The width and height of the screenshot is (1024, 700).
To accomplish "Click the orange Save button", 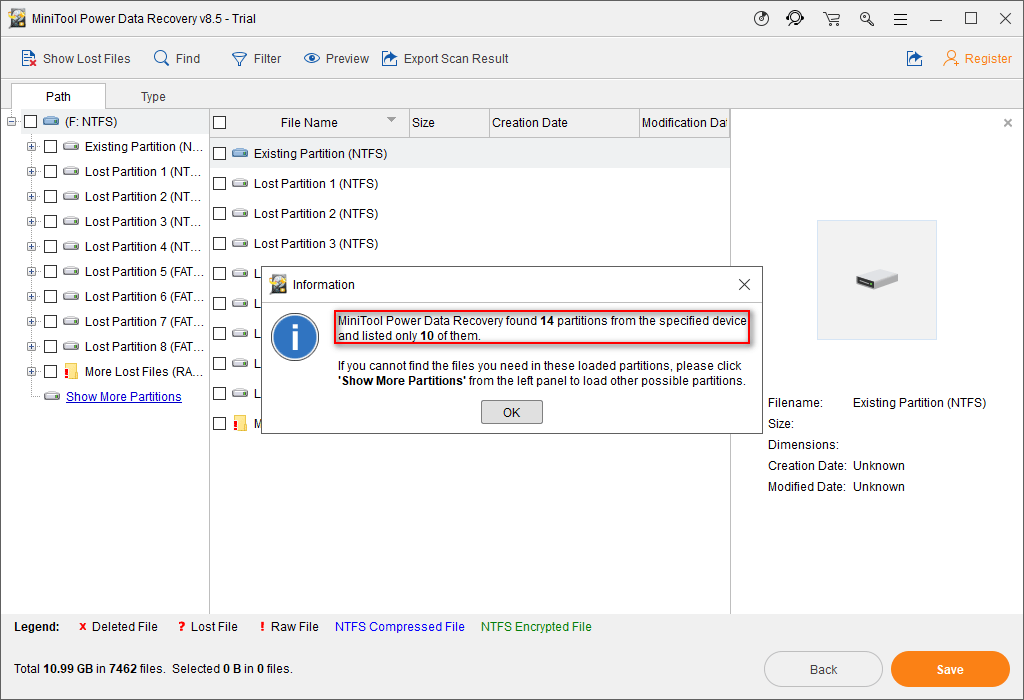I will click(950, 669).
